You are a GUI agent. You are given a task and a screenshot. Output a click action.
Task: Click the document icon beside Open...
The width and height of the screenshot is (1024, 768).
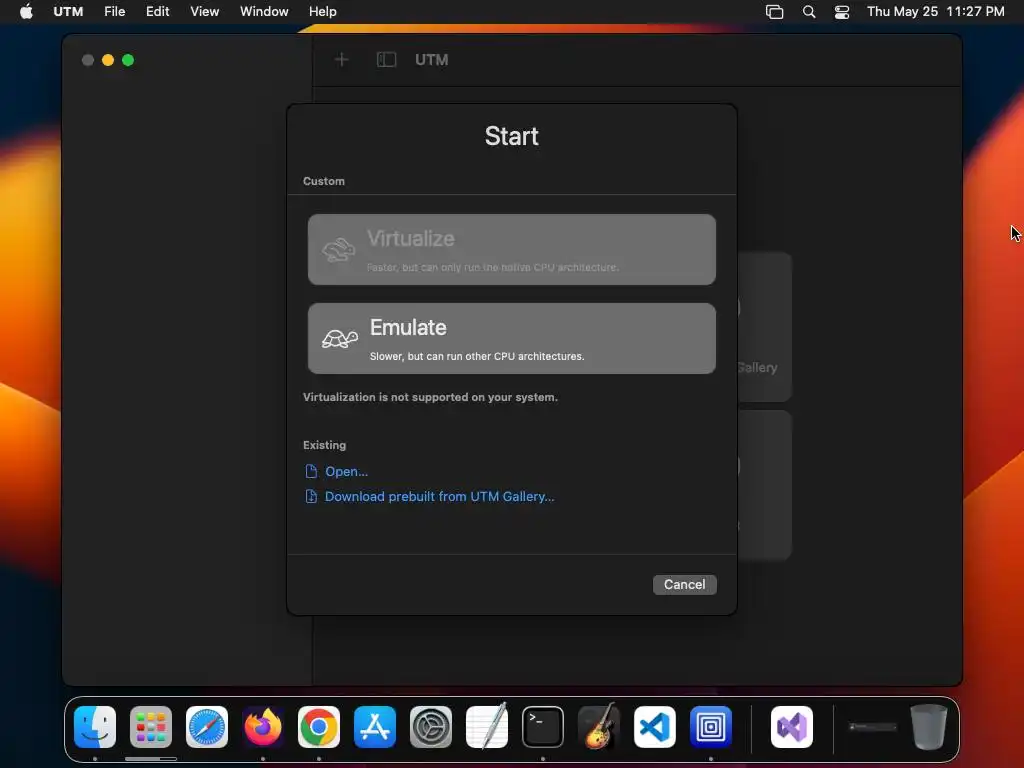(x=311, y=472)
